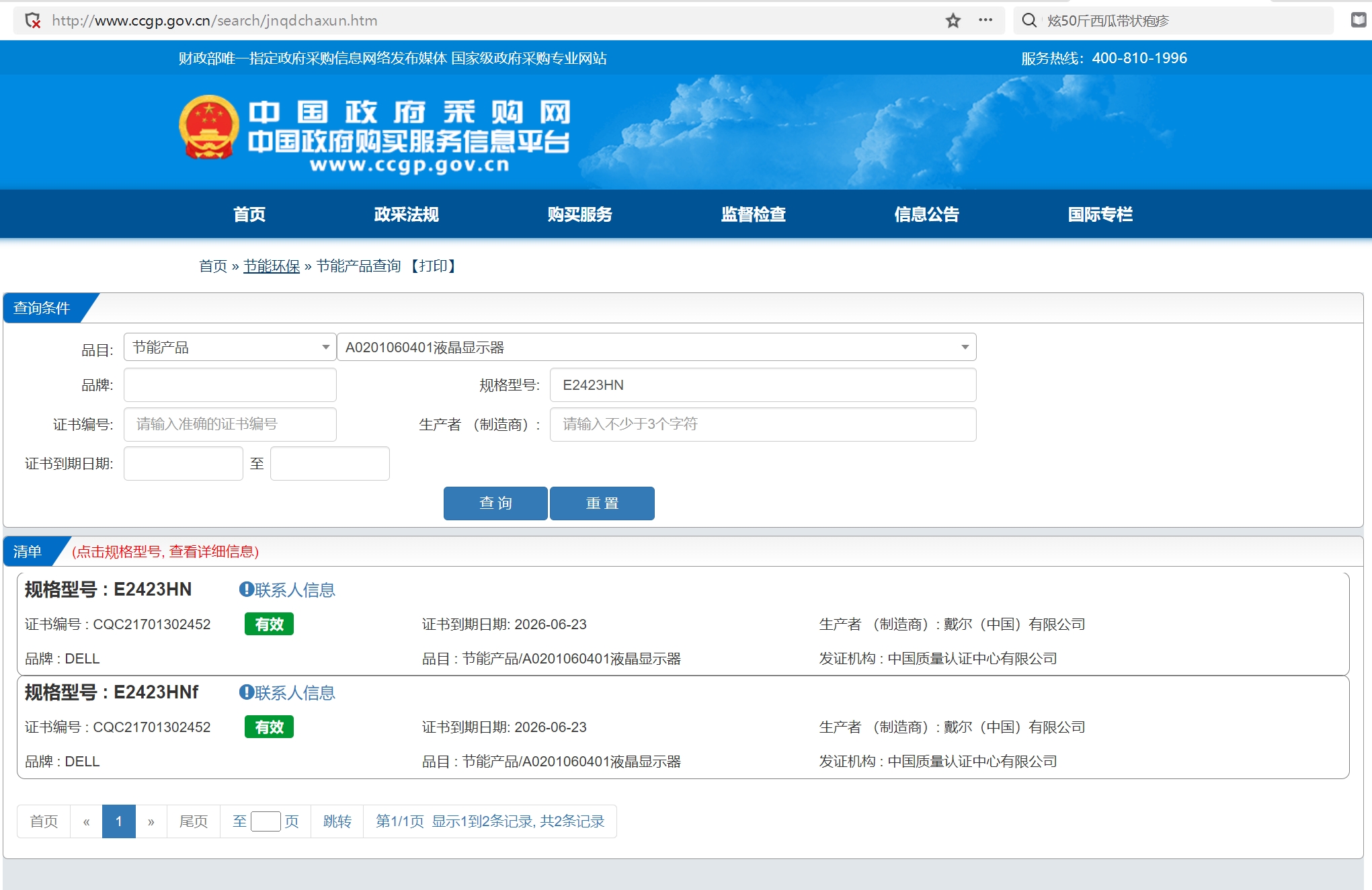Click the 【打印】 print link
Screen dimensions: 1372x890
coord(433,266)
